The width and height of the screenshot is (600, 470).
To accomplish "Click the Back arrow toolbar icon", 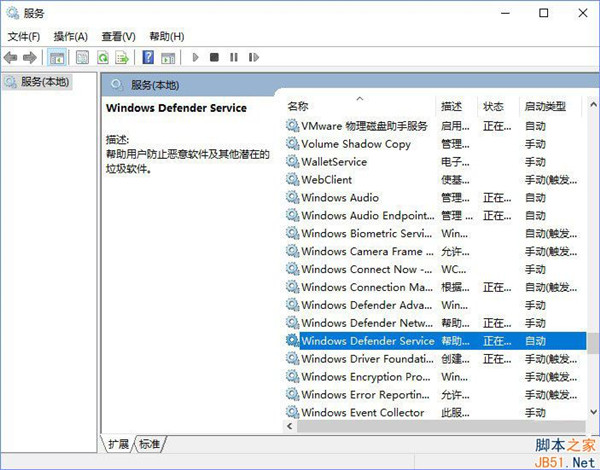I will [11, 58].
